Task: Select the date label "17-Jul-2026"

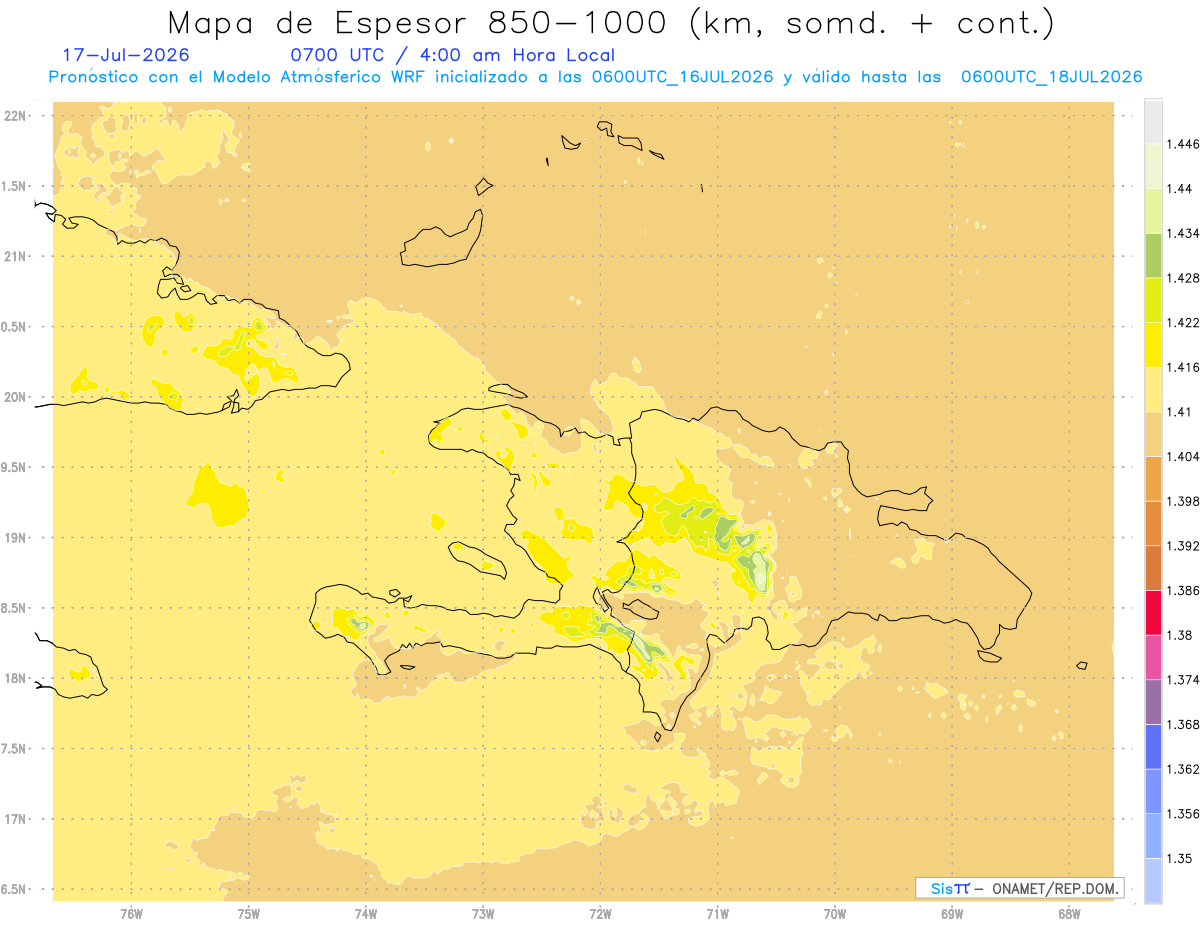Action: point(125,55)
